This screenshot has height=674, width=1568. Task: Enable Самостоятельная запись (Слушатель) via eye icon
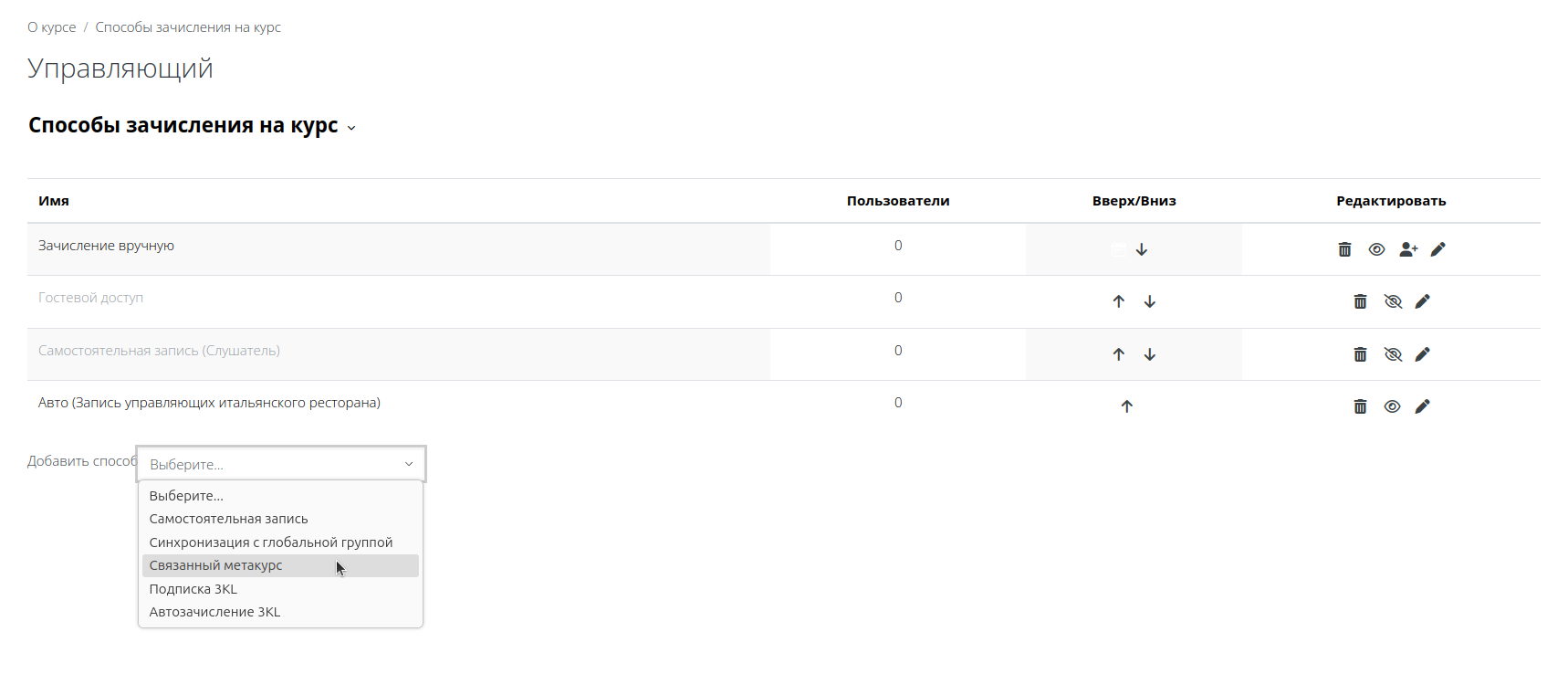[1393, 354]
